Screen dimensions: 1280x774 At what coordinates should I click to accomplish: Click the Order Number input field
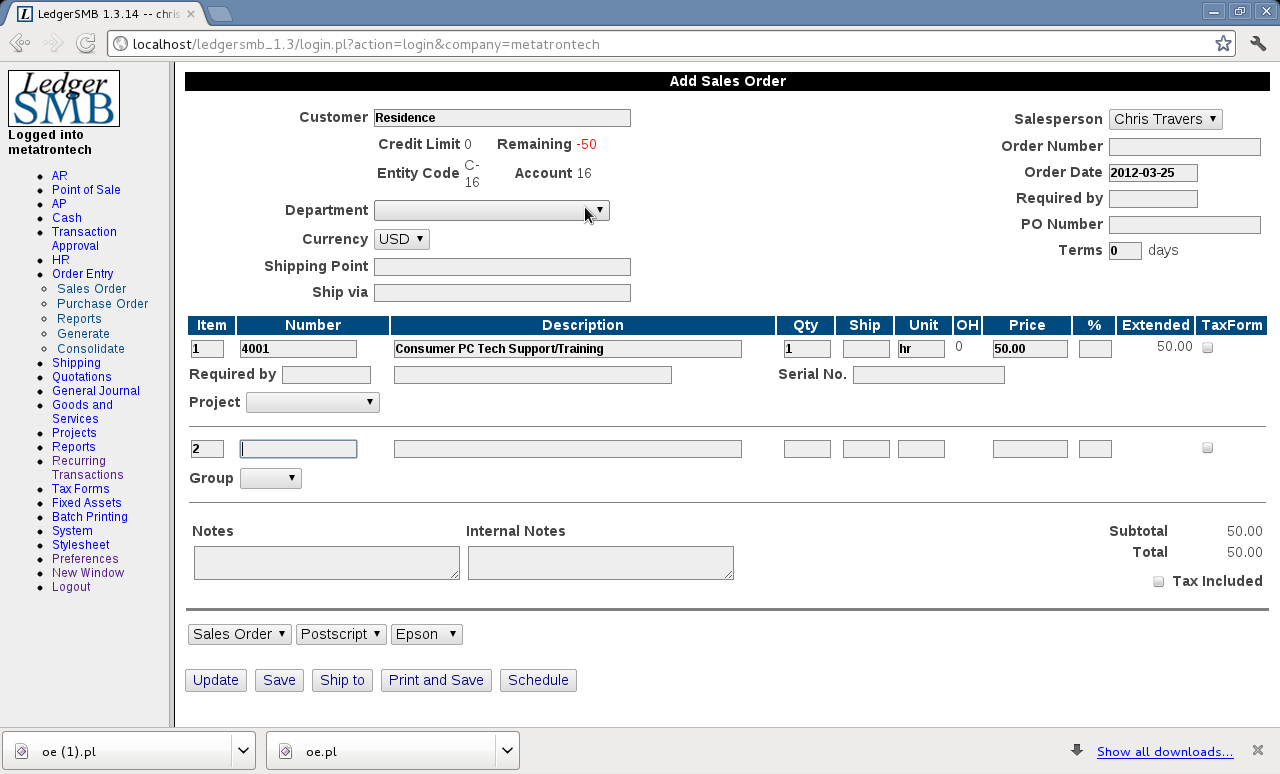click(x=1184, y=147)
